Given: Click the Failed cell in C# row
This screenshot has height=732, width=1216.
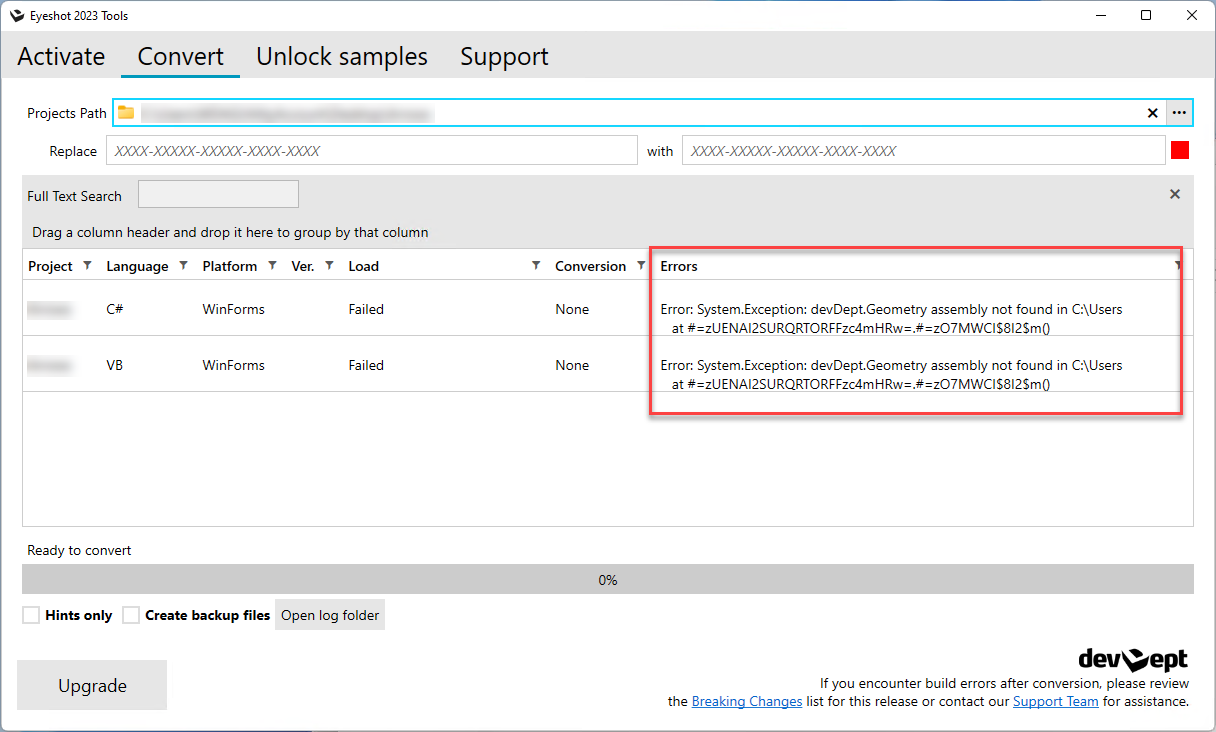Looking at the screenshot, I should point(366,309).
